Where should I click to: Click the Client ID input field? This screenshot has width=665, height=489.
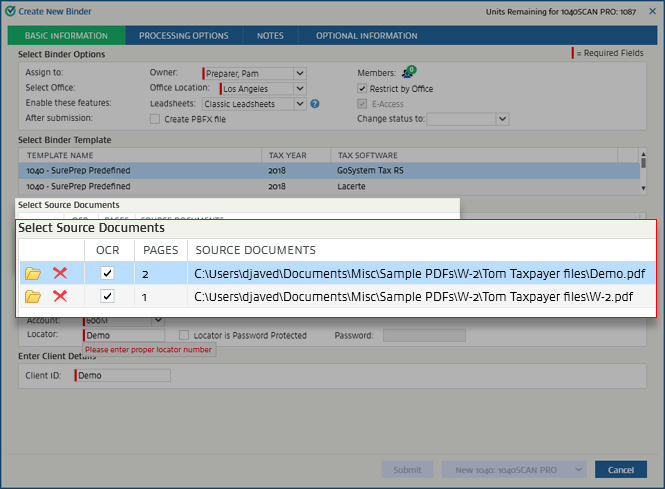pos(123,376)
